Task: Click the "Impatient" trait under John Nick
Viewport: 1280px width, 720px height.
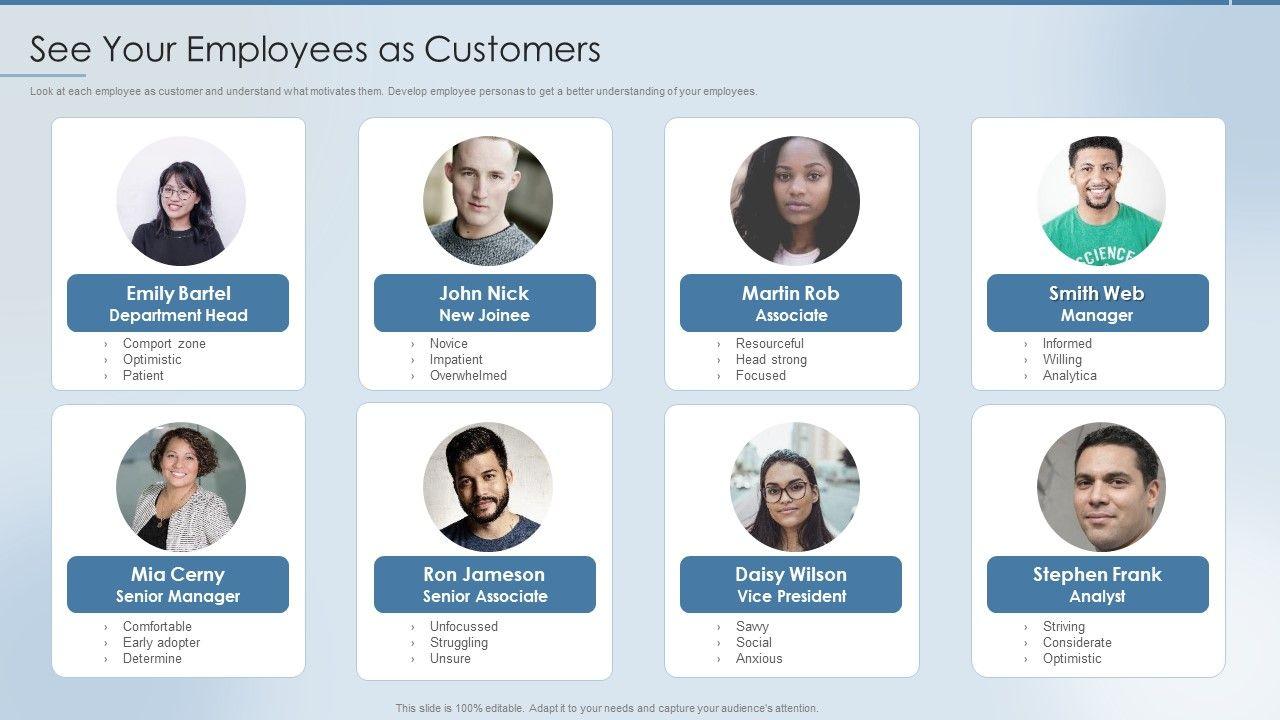Action: [x=456, y=359]
